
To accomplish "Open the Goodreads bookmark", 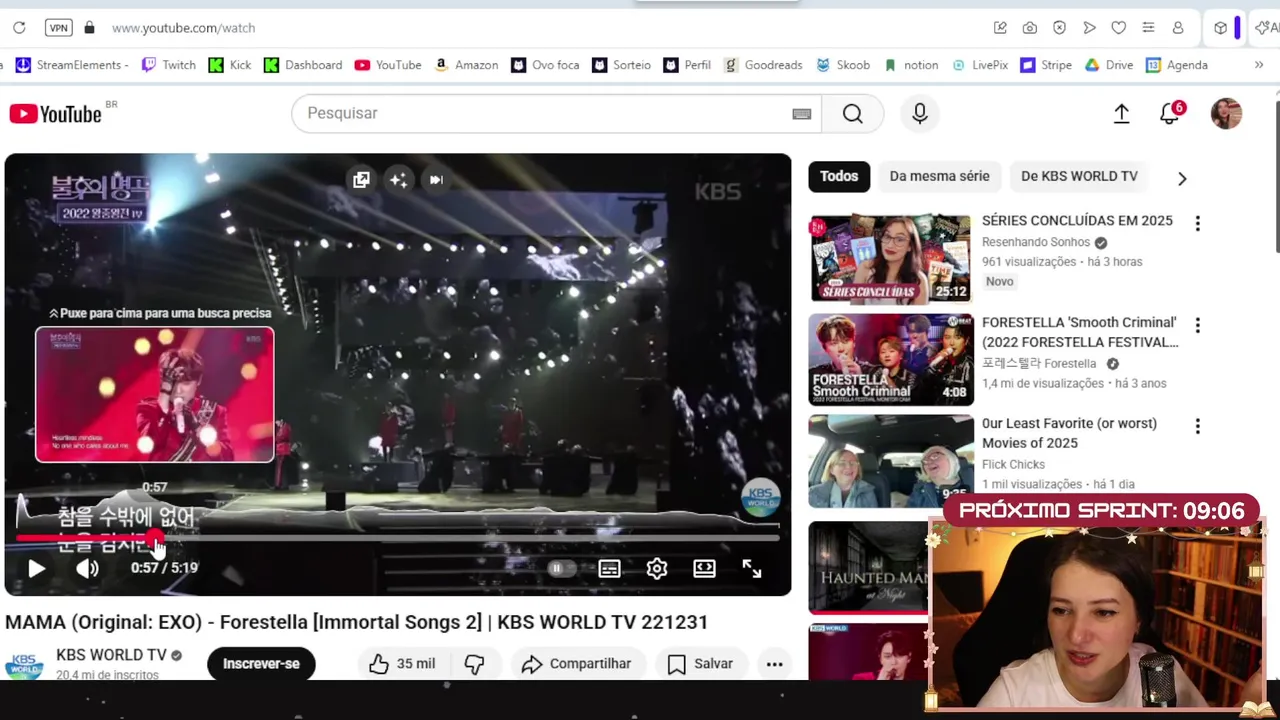I will [x=763, y=65].
